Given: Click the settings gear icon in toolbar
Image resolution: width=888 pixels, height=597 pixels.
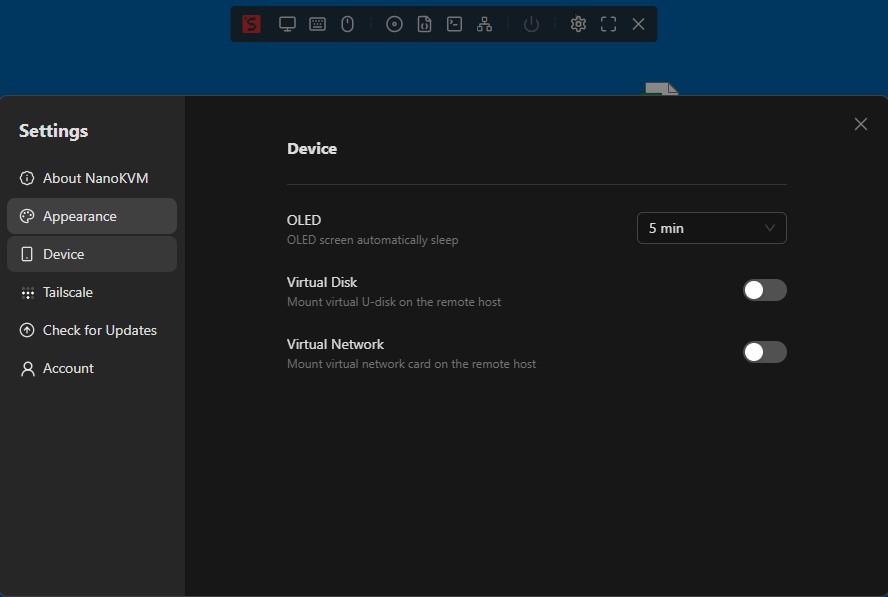Looking at the screenshot, I should [578, 24].
